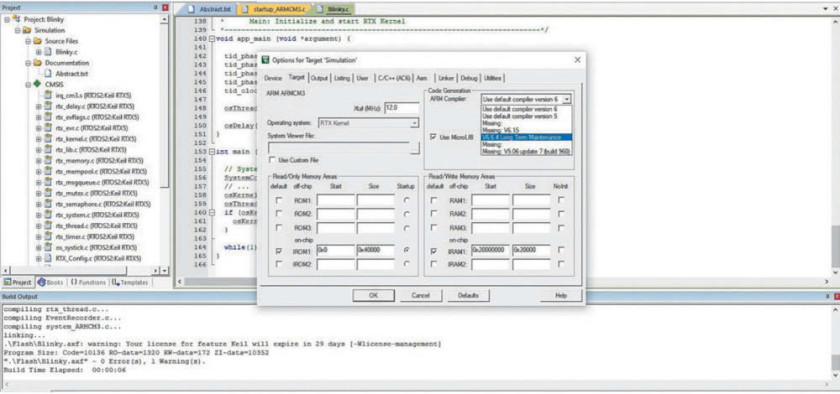This screenshot has width=840, height=394.
Task: Check the IROM2 default checkbox
Action: [278, 264]
